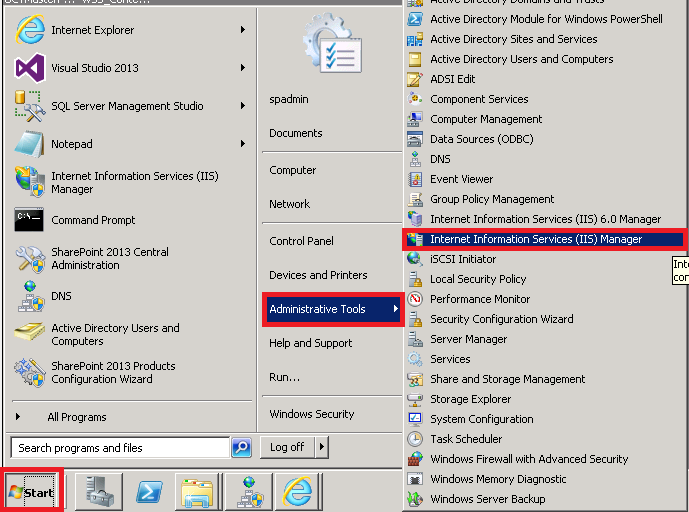Open Group Policy Management
The height and width of the screenshot is (512, 689).
[492, 199]
